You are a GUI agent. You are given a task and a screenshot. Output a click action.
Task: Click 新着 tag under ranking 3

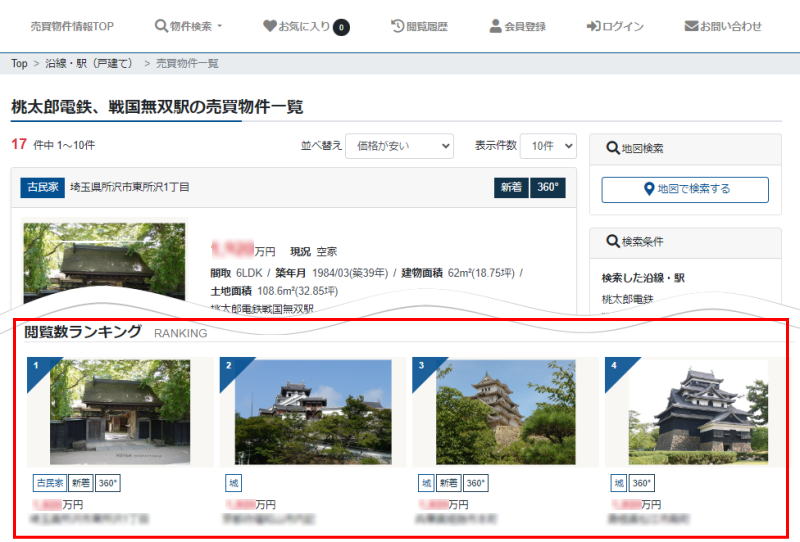coord(449,483)
